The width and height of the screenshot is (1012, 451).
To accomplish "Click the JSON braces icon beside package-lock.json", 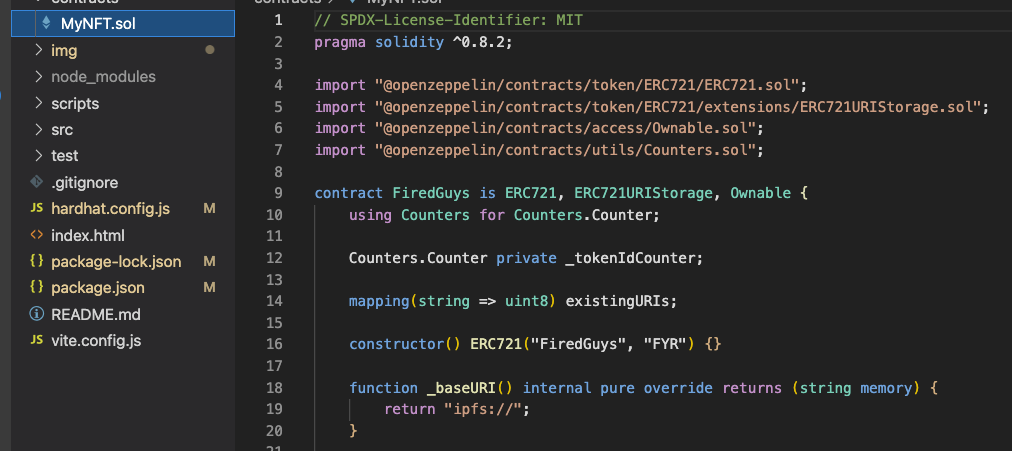I will [x=37, y=261].
